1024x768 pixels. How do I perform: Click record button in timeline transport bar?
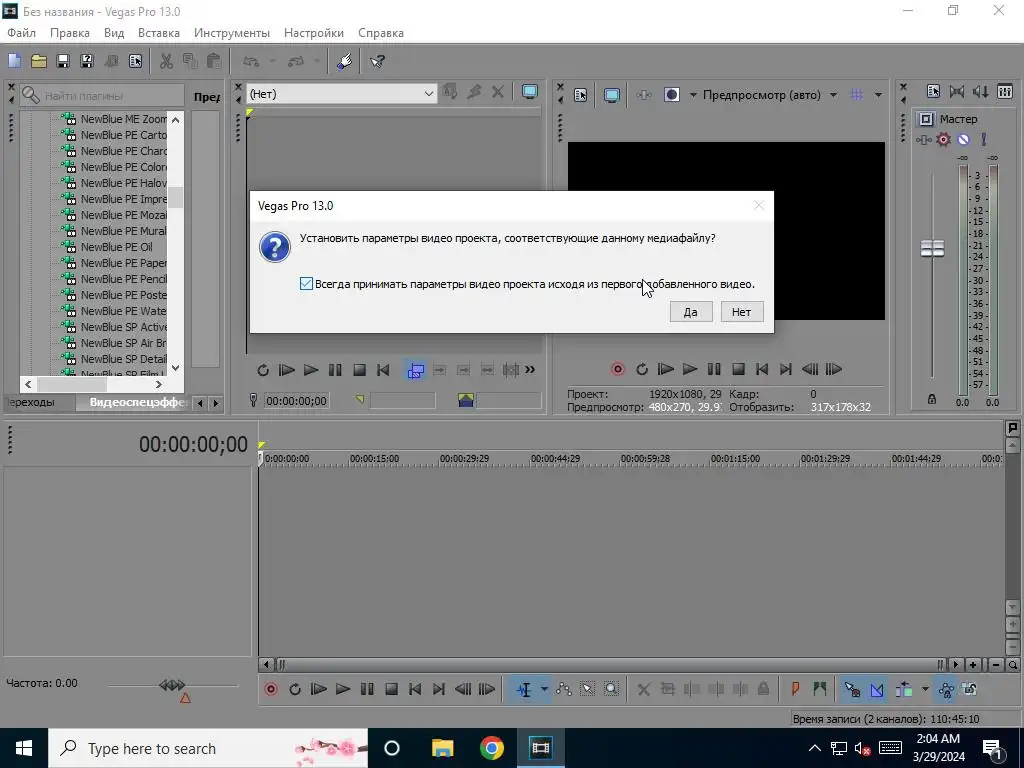[270, 689]
